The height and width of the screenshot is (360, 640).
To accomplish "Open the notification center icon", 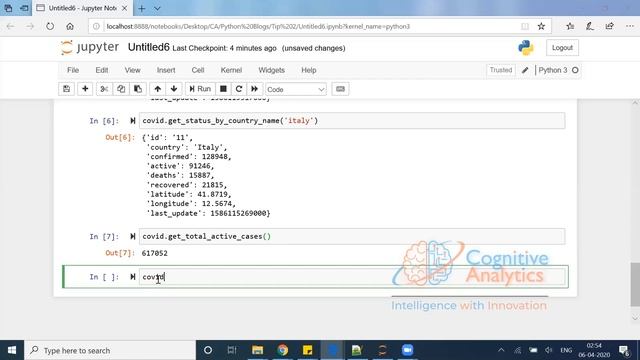I will click(624, 350).
